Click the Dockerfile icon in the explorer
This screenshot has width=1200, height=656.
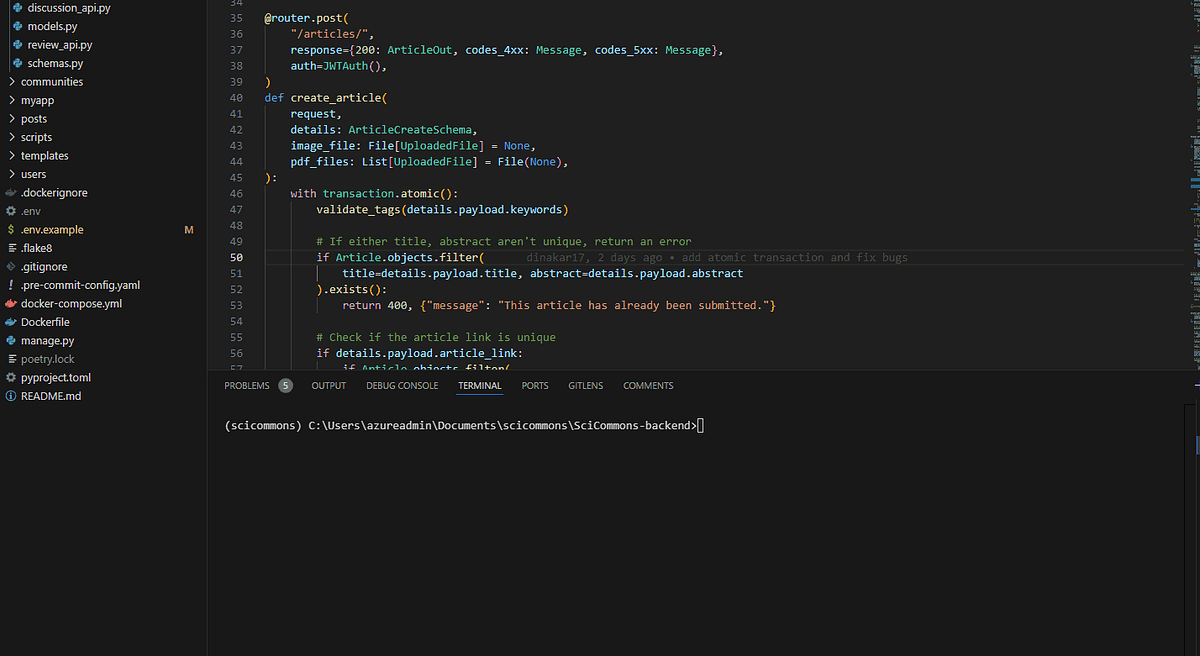(10, 322)
